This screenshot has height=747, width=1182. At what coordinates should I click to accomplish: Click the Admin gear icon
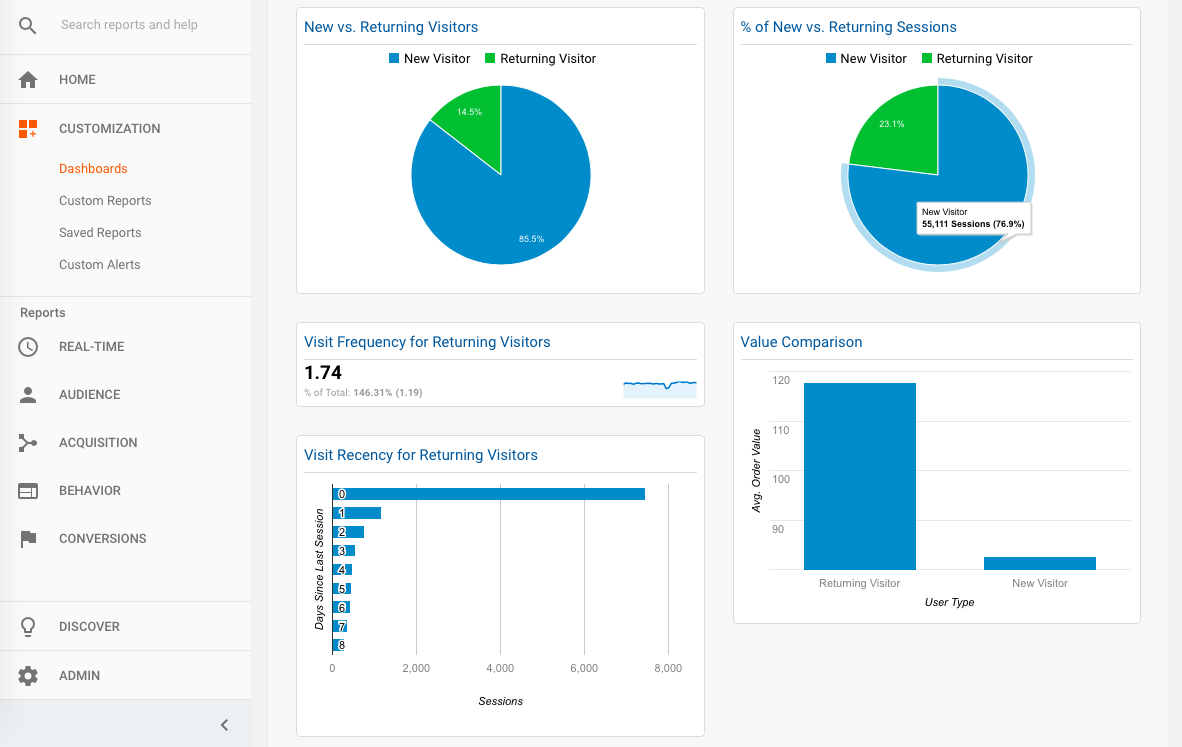28,675
